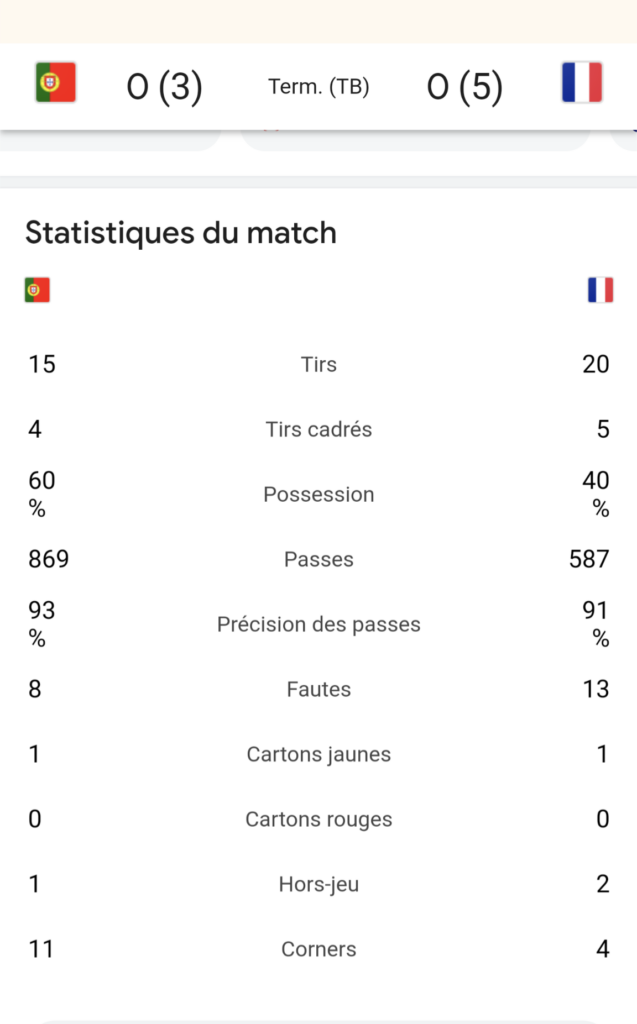Click the Possession statistic label

(x=319, y=494)
